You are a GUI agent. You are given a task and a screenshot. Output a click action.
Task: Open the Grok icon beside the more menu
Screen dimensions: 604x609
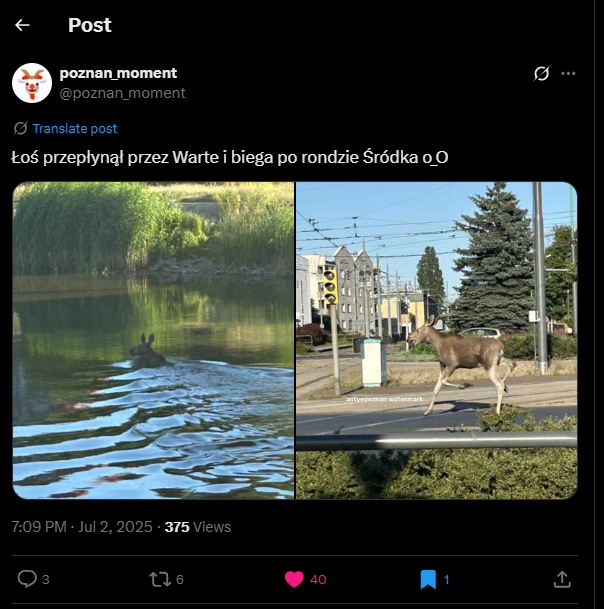pos(541,73)
